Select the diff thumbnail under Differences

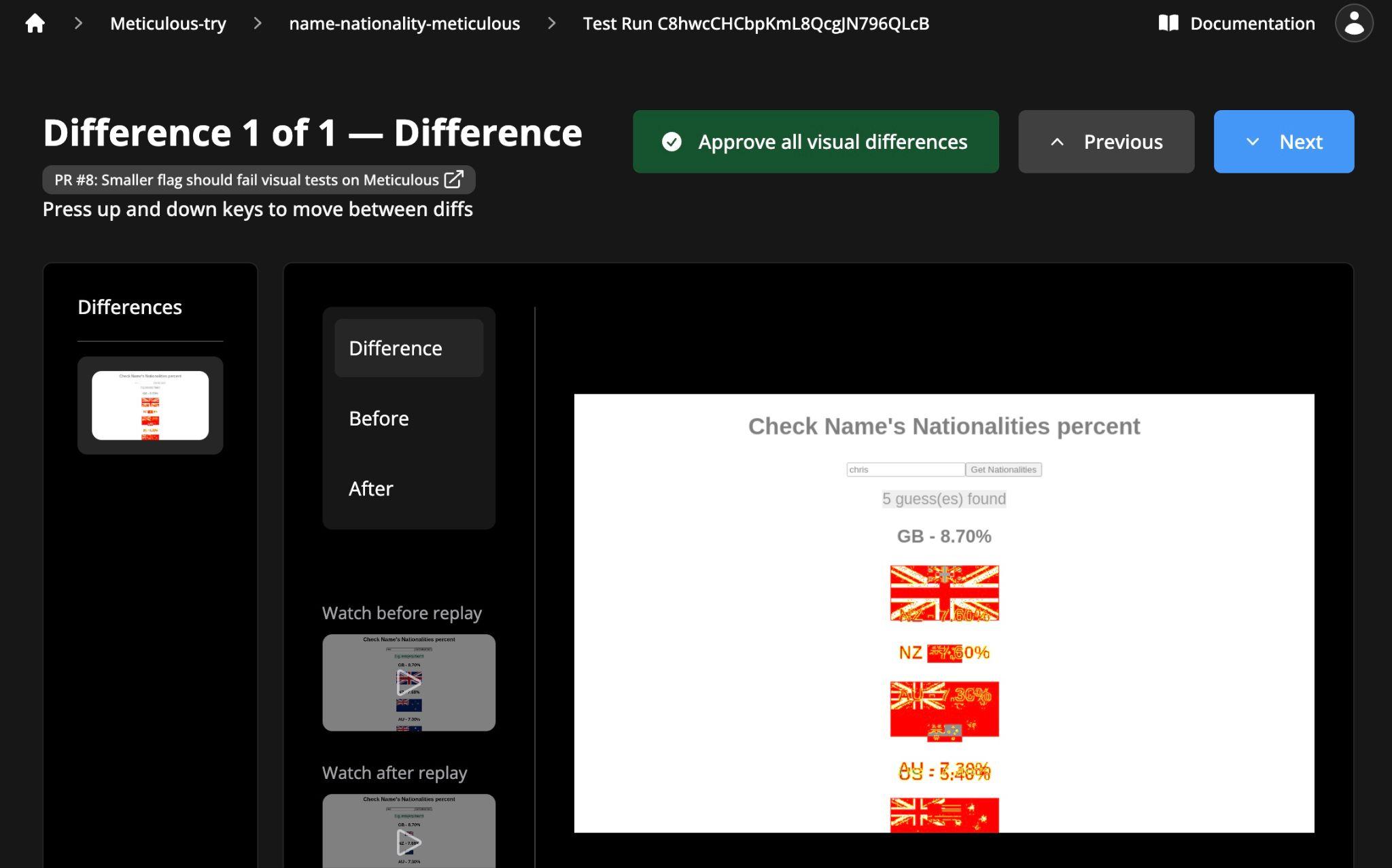click(x=150, y=405)
